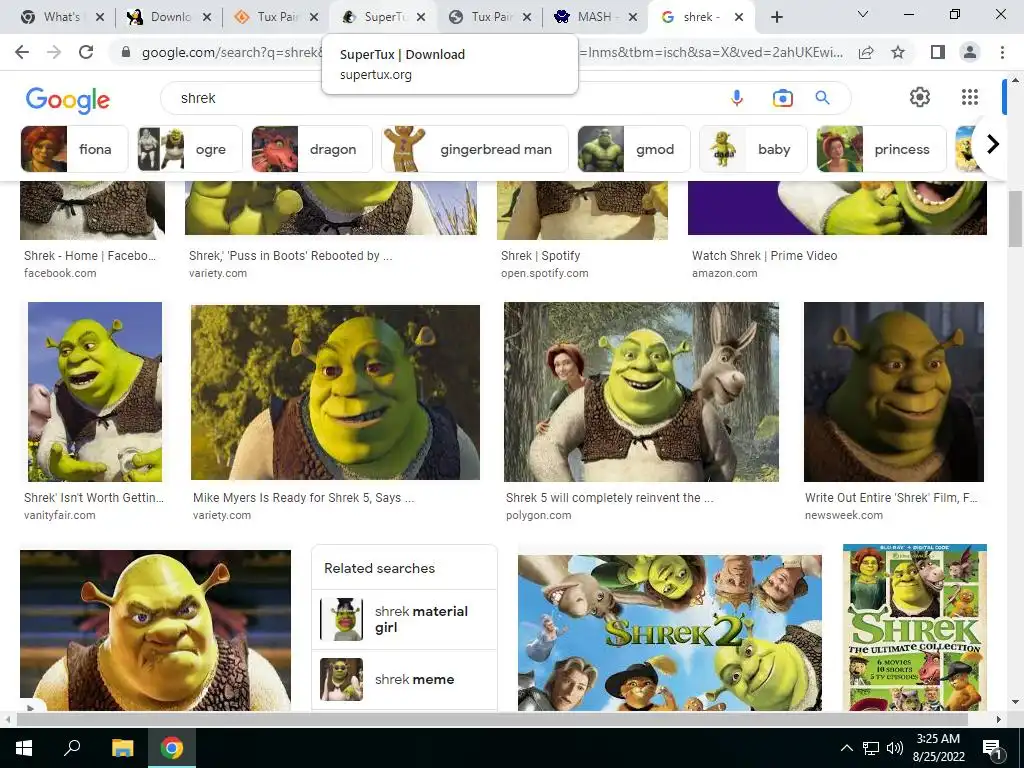Show hidden system tray icons
The width and height of the screenshot is (1024, 768).
846,748
